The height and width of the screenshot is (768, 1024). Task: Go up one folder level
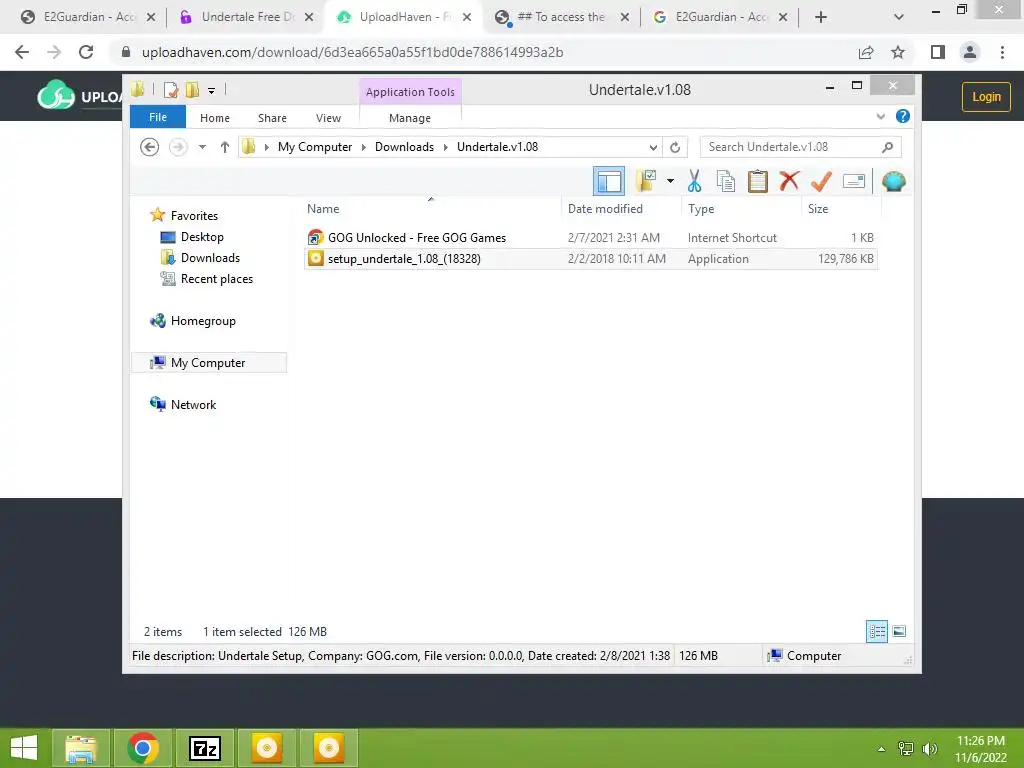225,147
